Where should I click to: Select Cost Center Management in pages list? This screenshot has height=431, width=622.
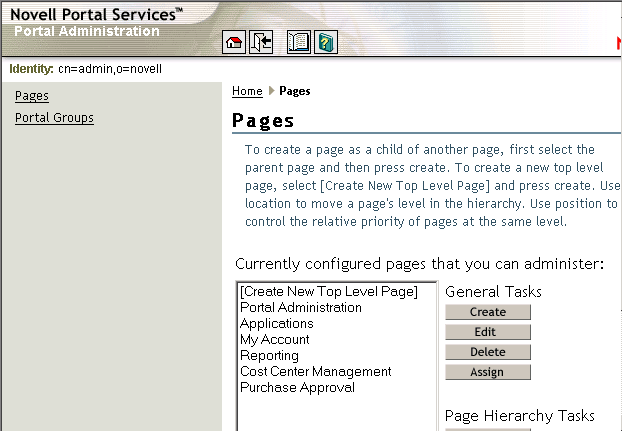click(337, 372)
